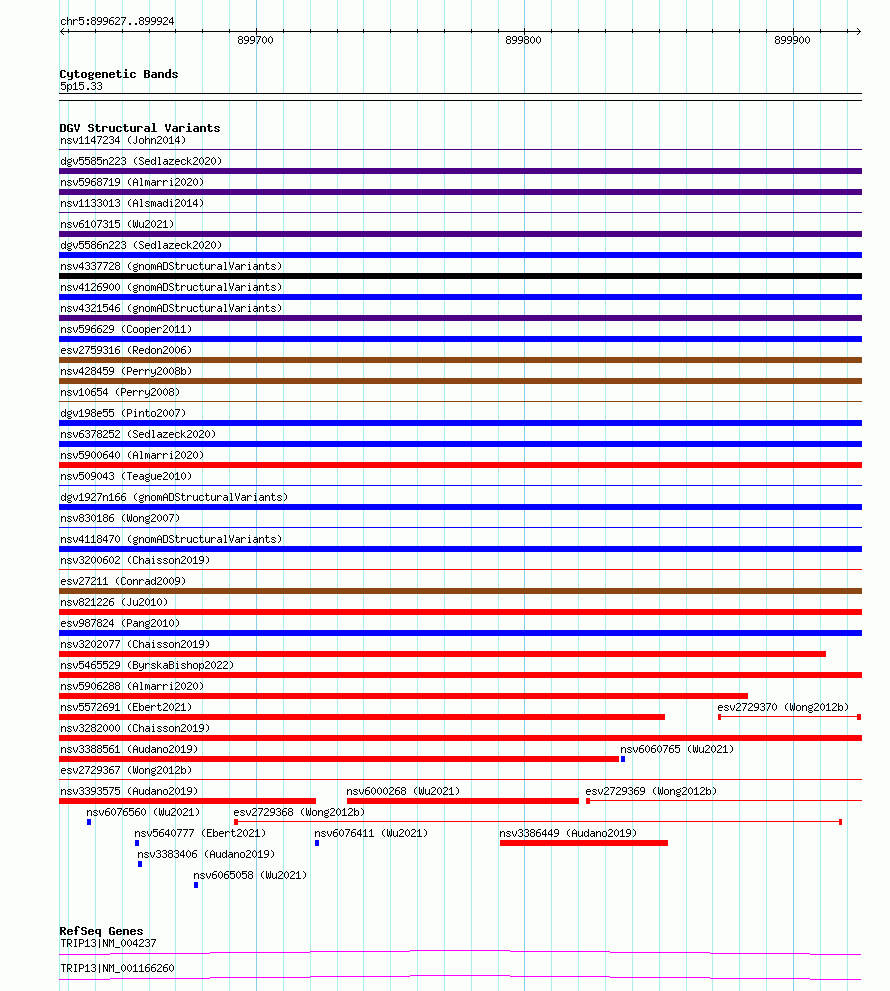The height and width of the screenshot is (991, 890).
Task: Open nsv5640777 (Ebert2021) variant
Action: click(200, 833)
